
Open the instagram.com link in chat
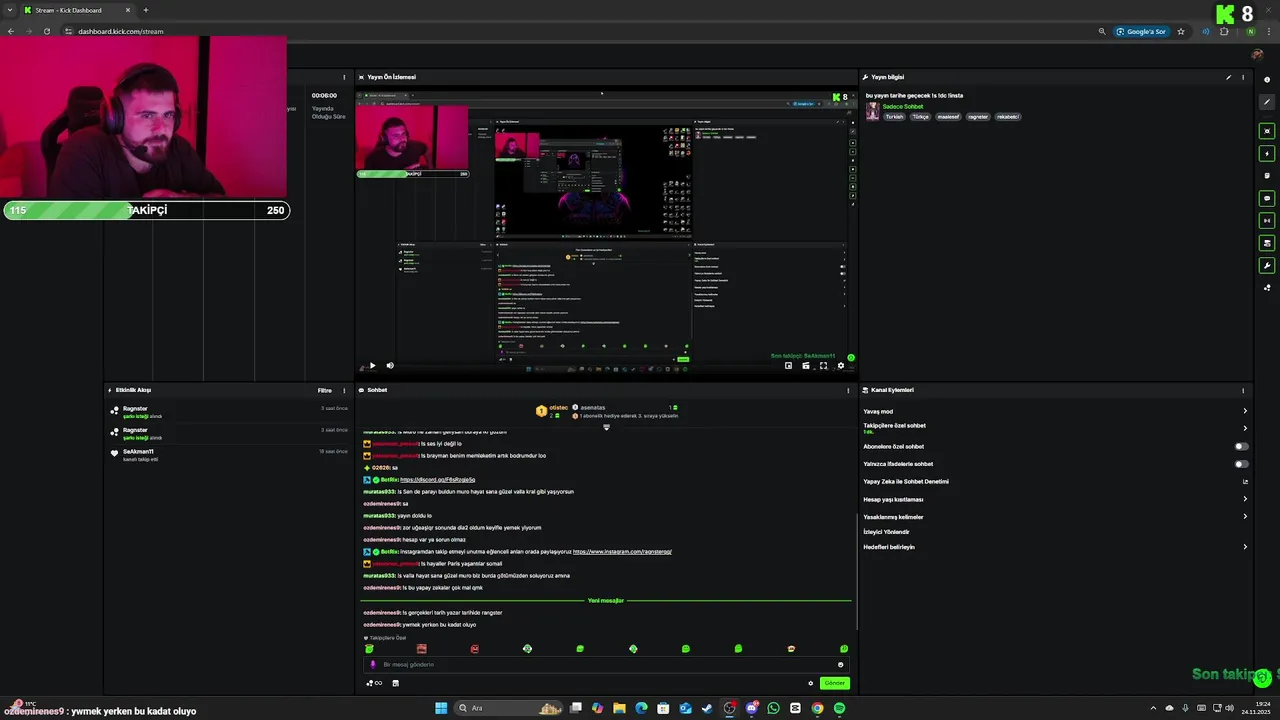point(622,552)
